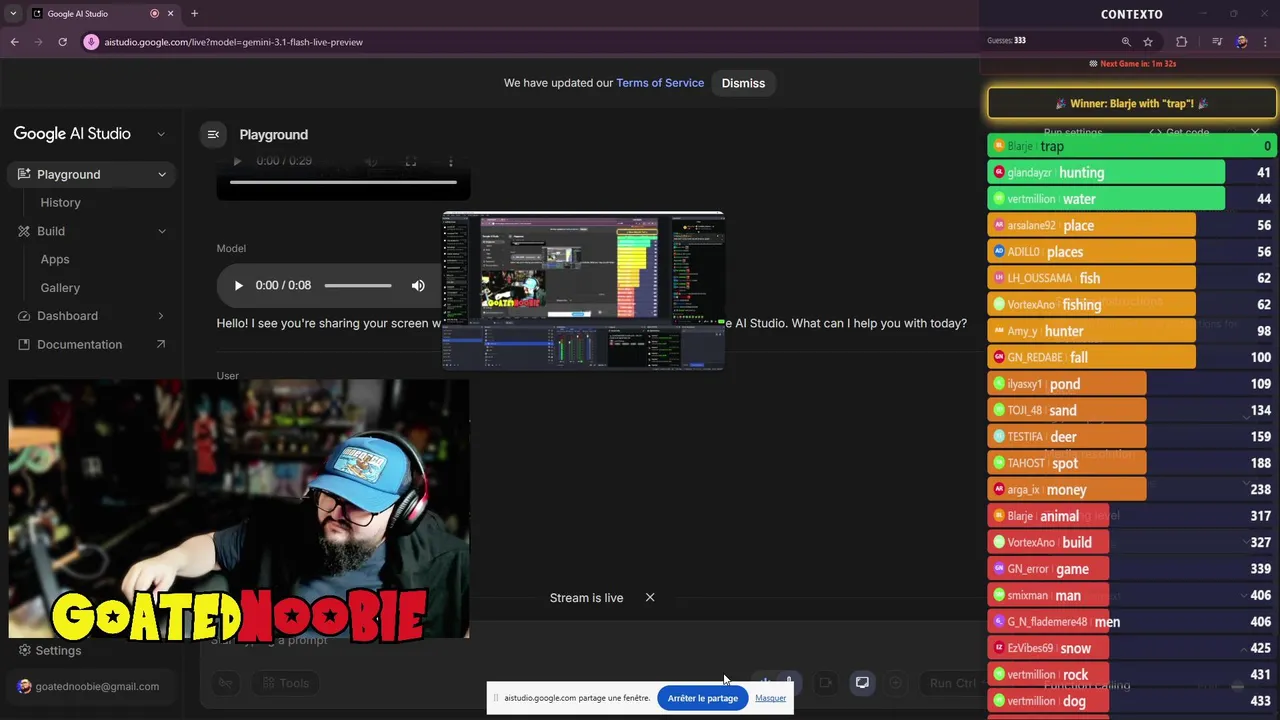Open the Chrome three-dot menu
This screenshot has height=720, width=1280.
(x=1266, y=42)
